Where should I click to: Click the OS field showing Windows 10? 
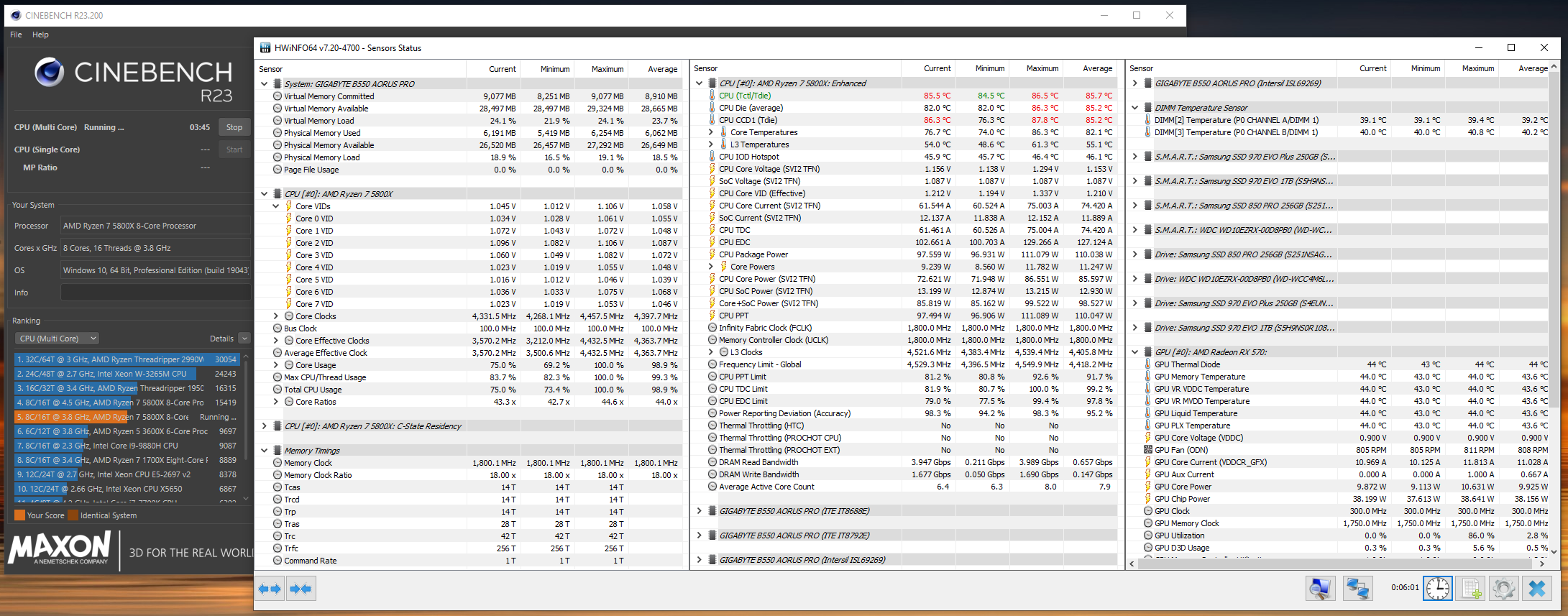point(155,270)
